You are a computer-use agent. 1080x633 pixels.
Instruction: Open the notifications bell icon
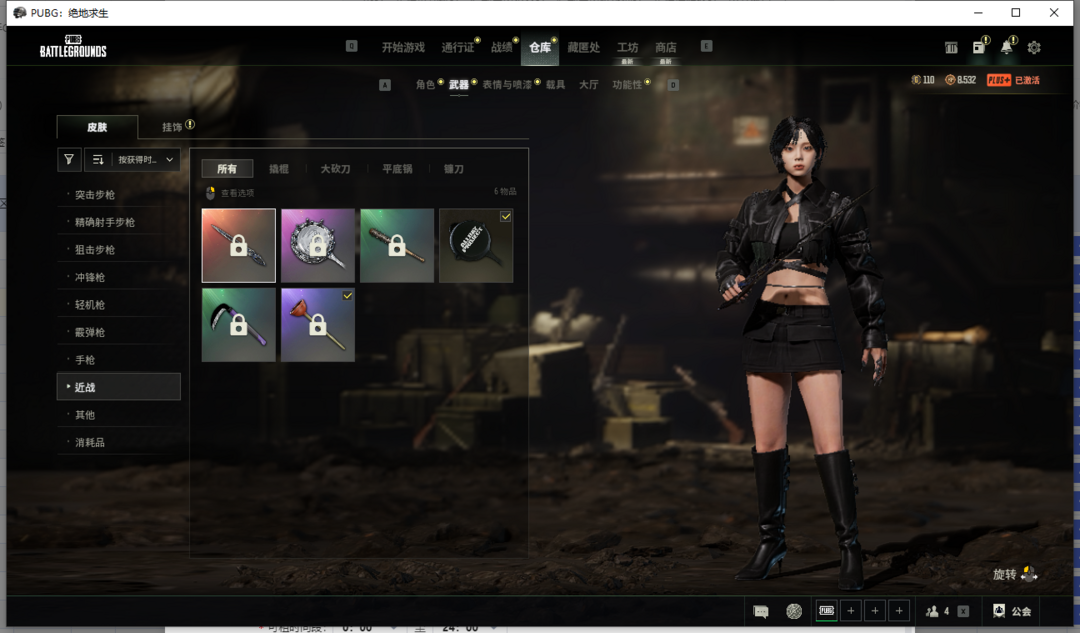tap(1006, 47)
